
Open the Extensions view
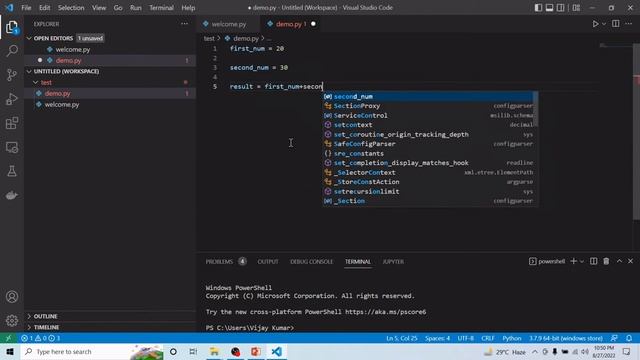tap(12, 123)
